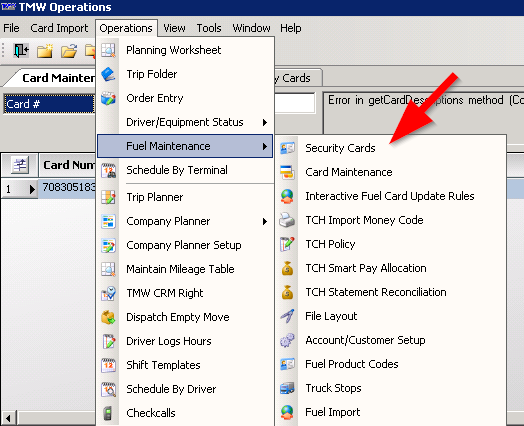Click the Maintain Mileage Table icon
Image resolution: width=524 pixels, height=426 pixels.
pyautogui.click(x=108, y=269)
